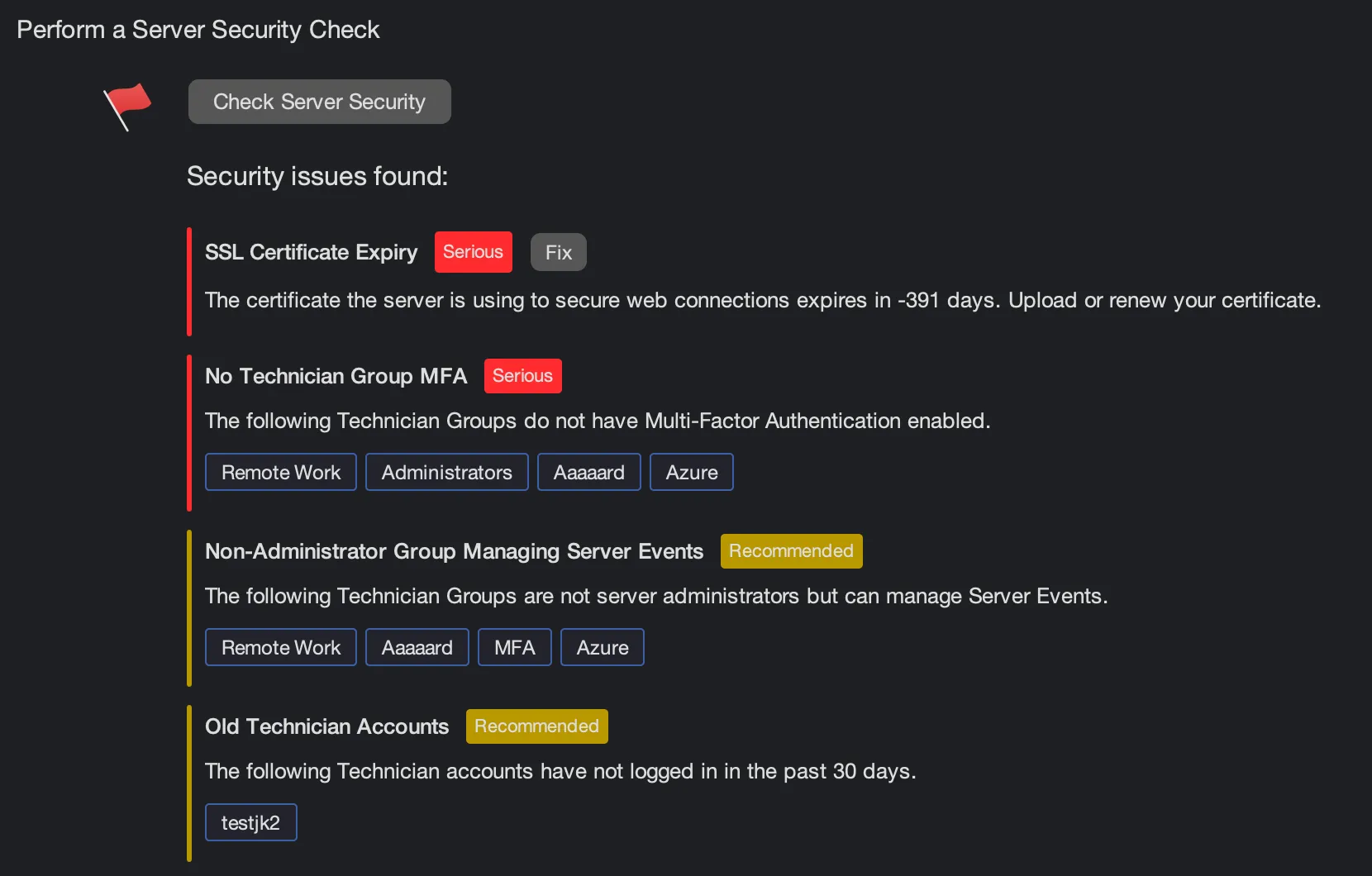Select Aaaaard group under No Technician Group MFA
This screenshot has width=1372, height=876.
(x=588, y=472)
